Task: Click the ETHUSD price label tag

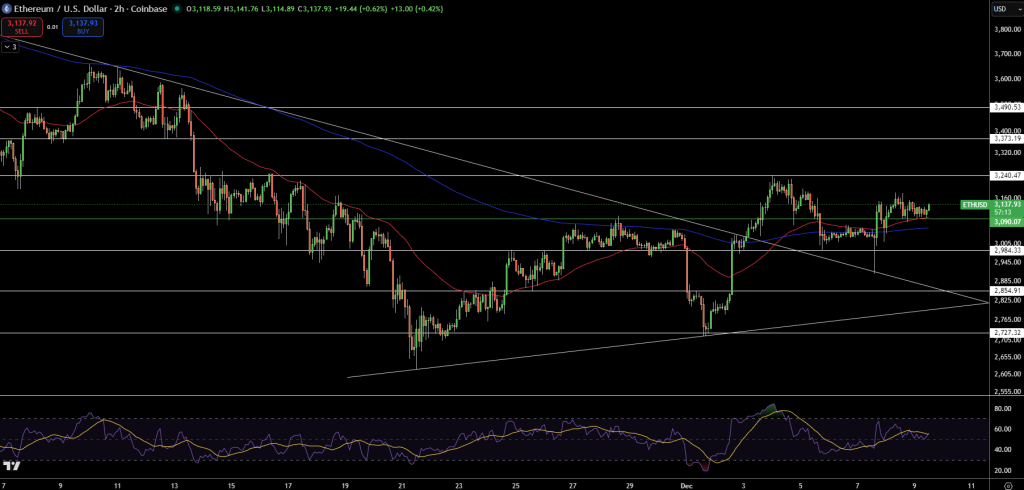Action: coord(974,204)
